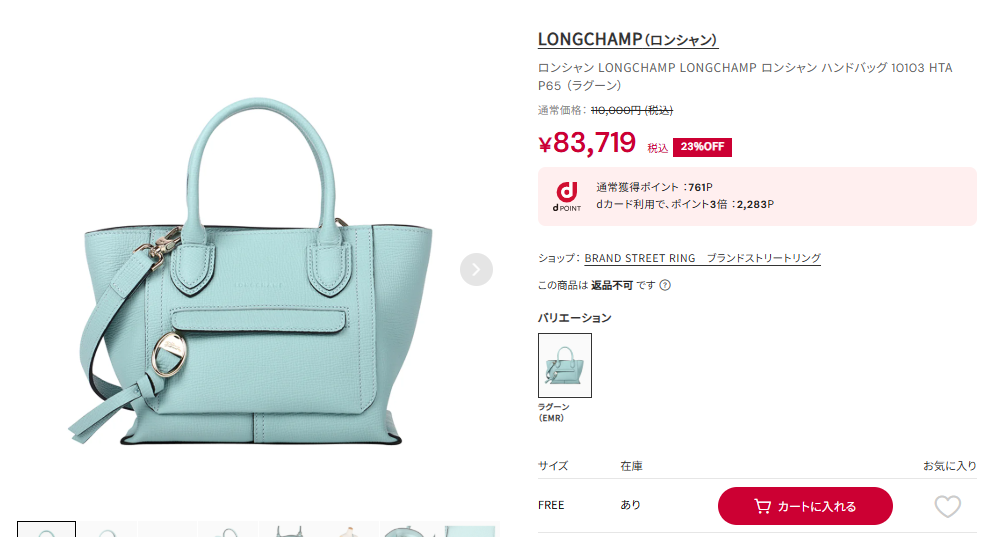
Task: Click the d POINT logo
Action: pos(567,197)
